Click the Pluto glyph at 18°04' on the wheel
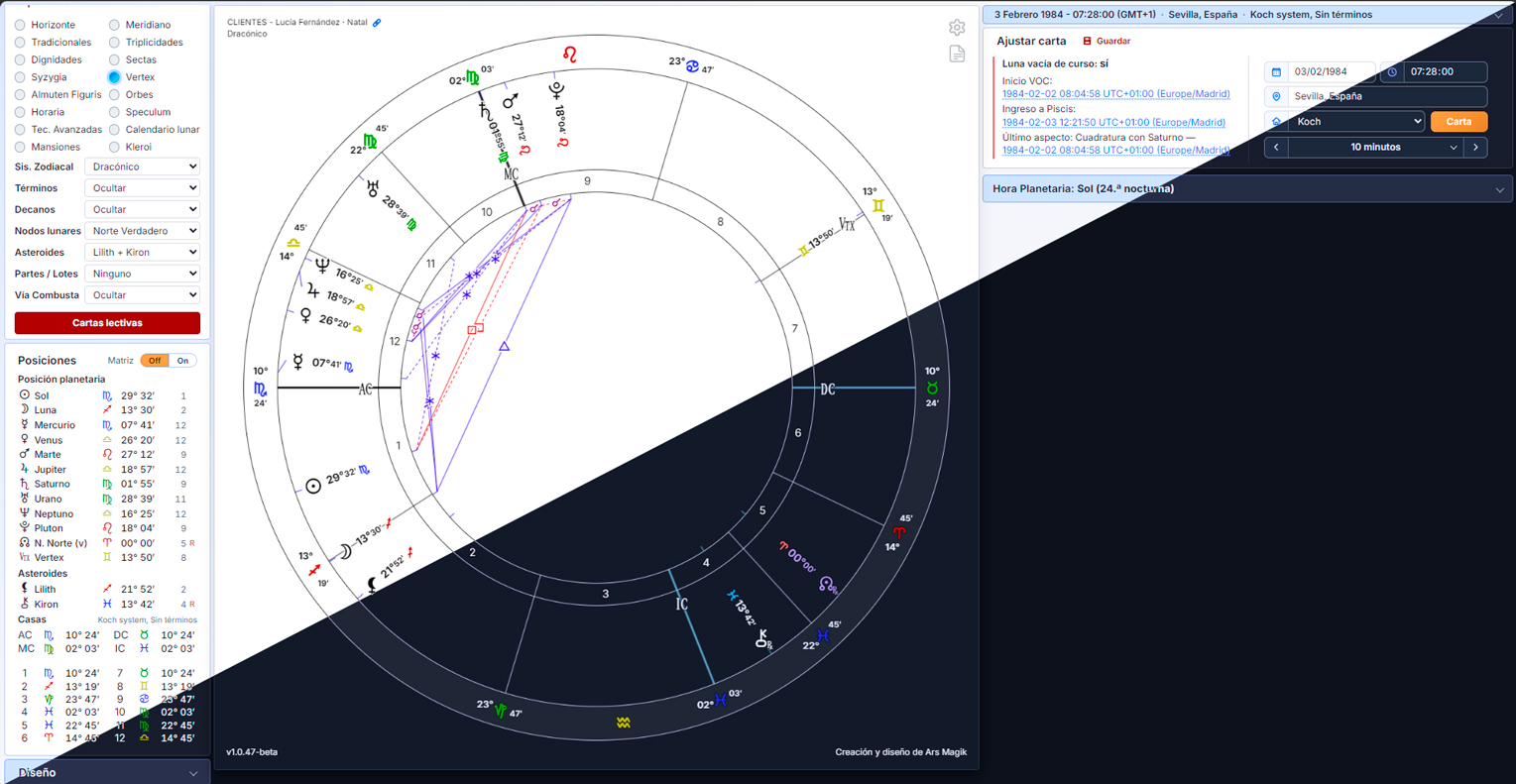1516x784 pixels. coord(555,90)
